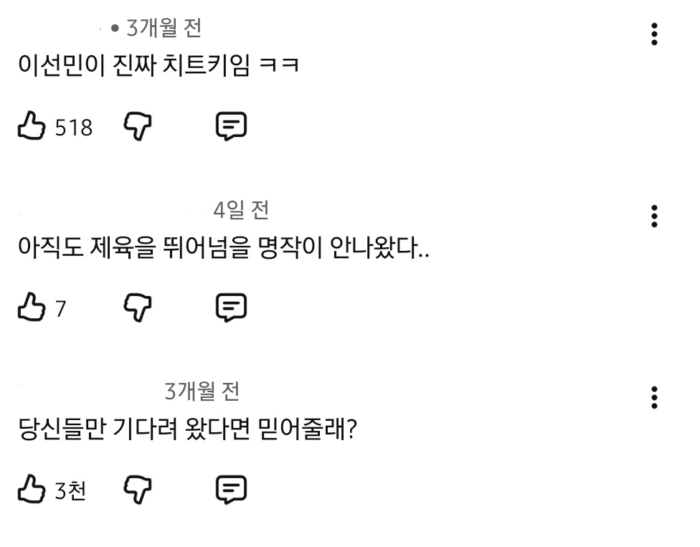Like the 당신들만 기다려 comment
The height and width of the screenshot is (547, 700).
[32, 489]
